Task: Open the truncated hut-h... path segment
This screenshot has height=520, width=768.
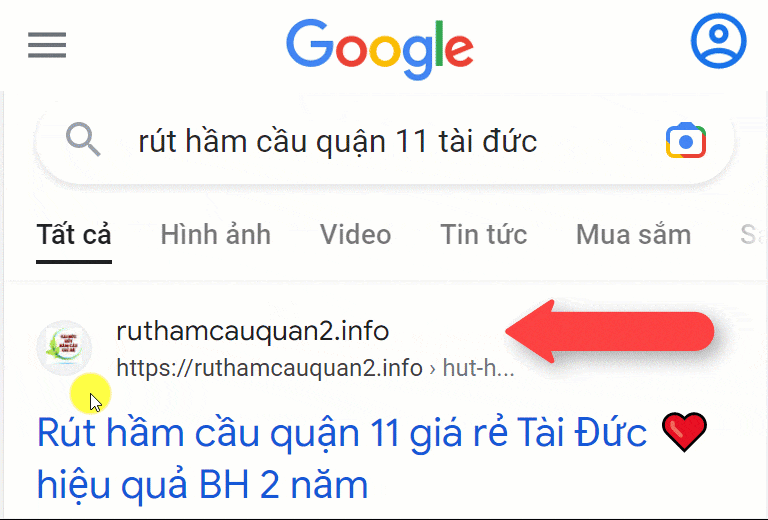Action: point(479,368)
